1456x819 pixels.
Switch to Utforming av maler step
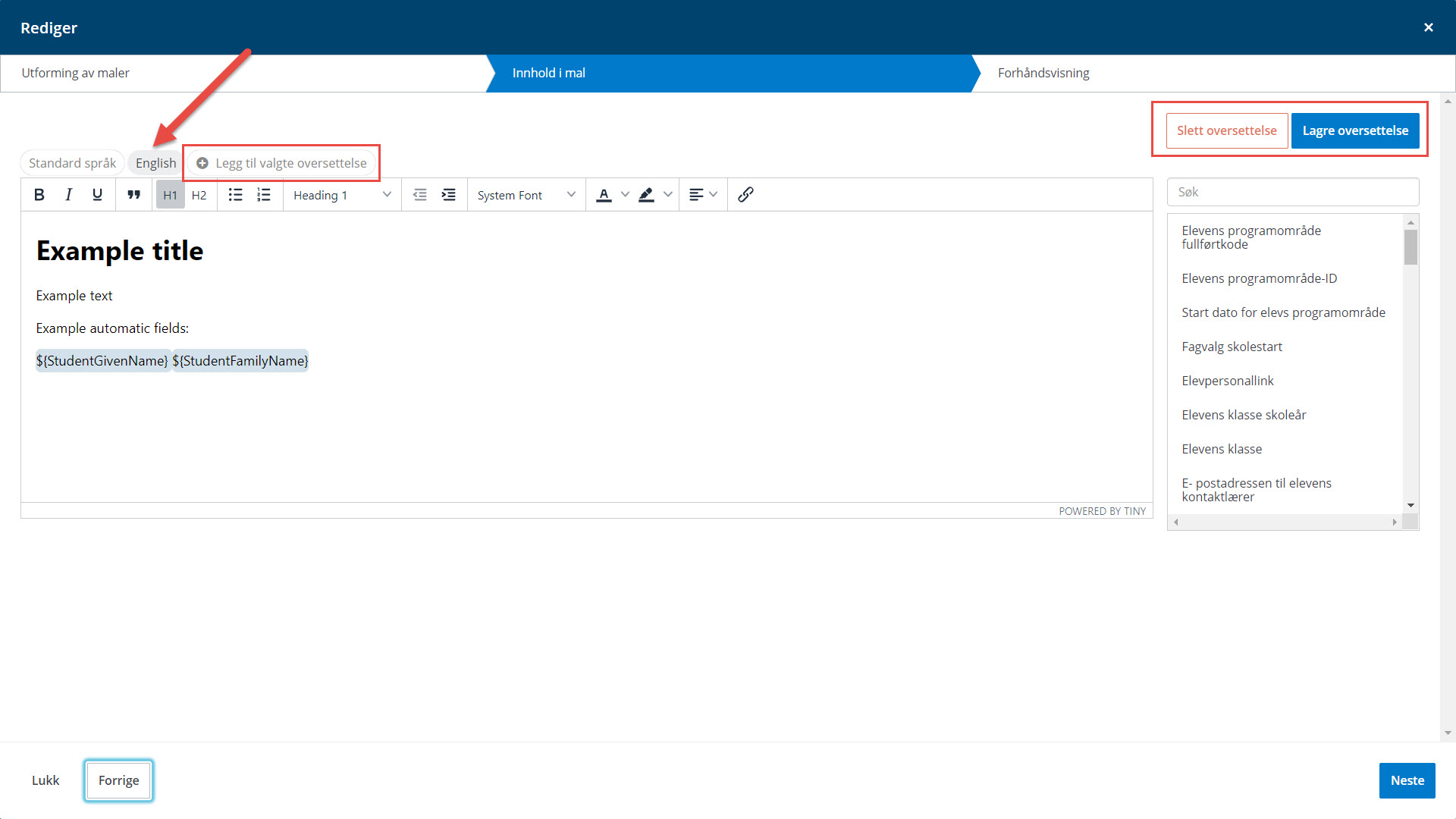tap(76, 73)
